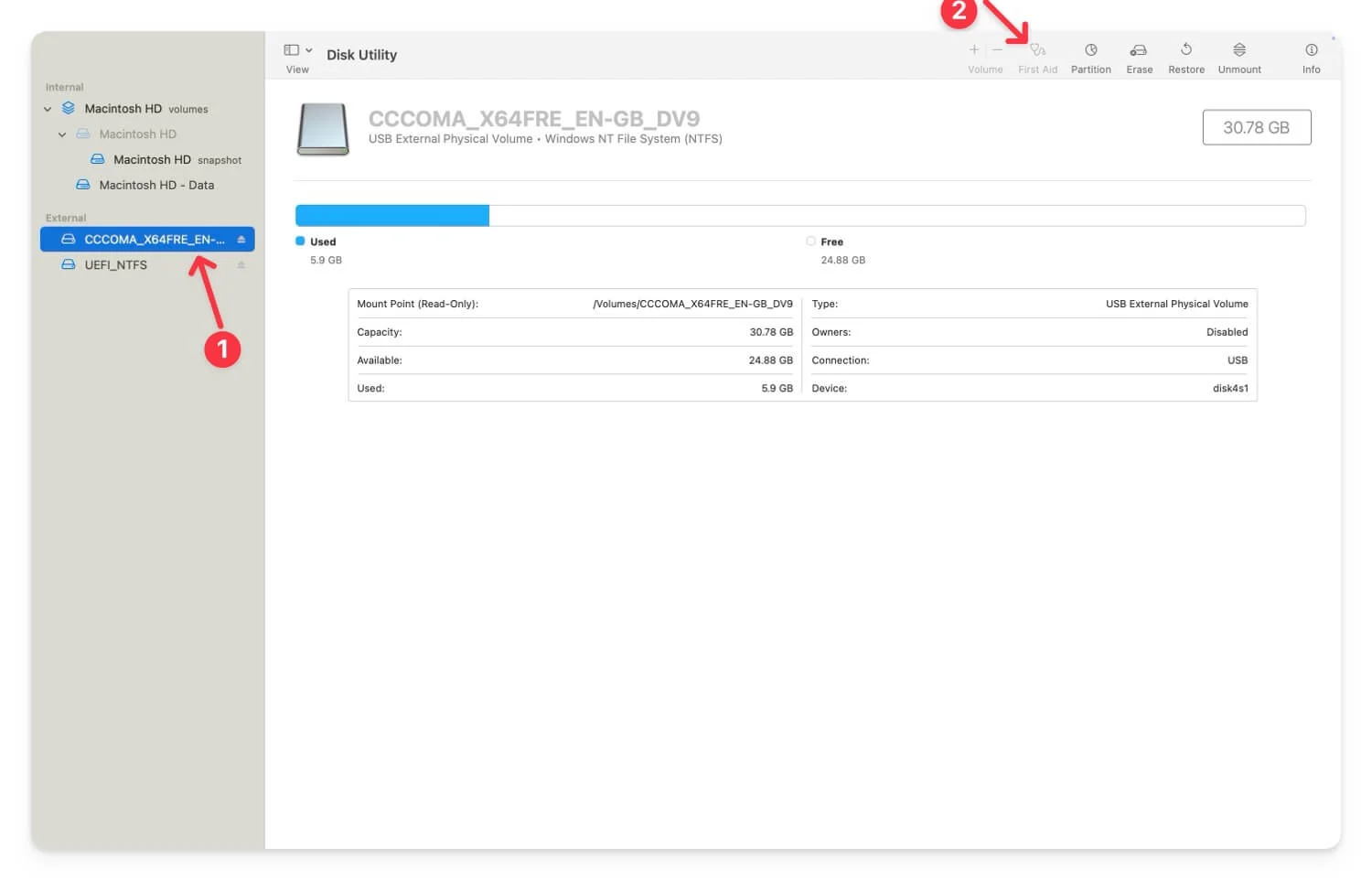Viewport: 1372px width, 880px height.
Task: Select the UEFI_NTFS volume row
Action: pos(147,264)
